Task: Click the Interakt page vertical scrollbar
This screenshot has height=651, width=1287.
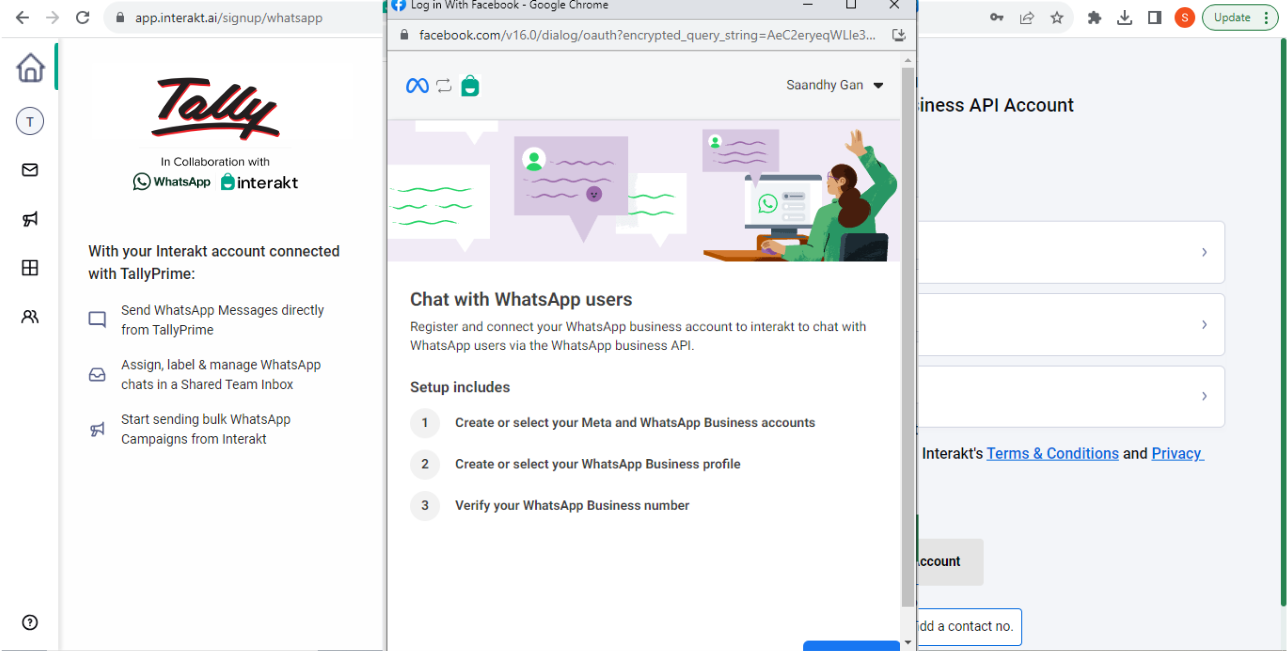Action: [1281, 320]
